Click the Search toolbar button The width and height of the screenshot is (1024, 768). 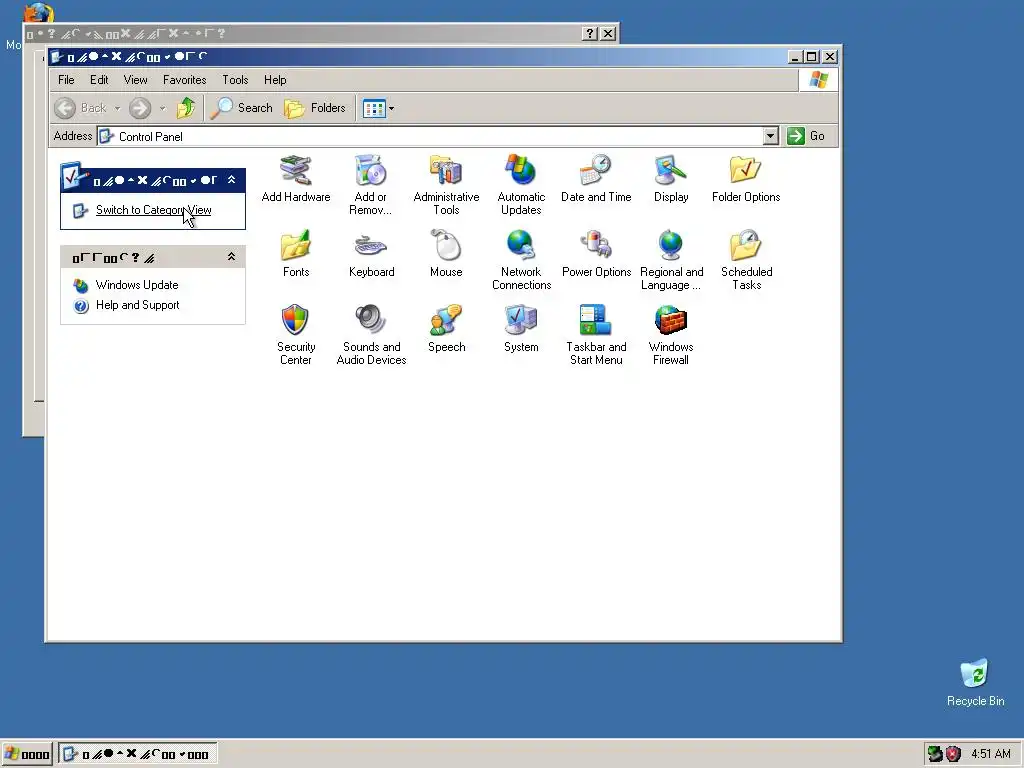[x=242, y=108]
